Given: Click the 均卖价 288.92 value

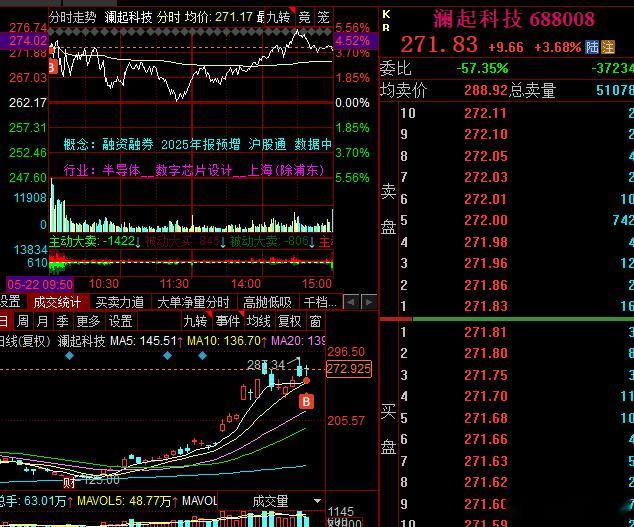Looking at the screenshot, I should pos(486,90).
